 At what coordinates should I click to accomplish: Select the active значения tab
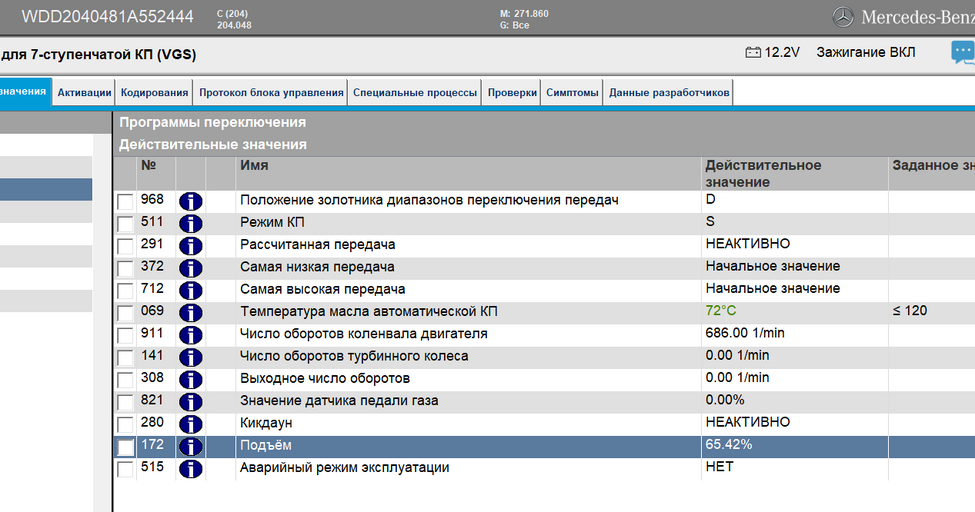[x=25, y=92]
